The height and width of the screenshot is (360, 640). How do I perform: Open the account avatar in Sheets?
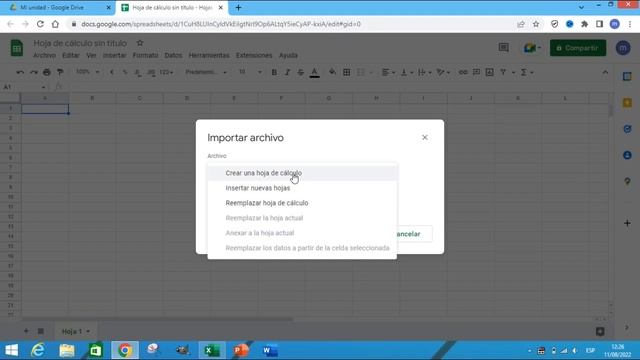tap(623, 48)
